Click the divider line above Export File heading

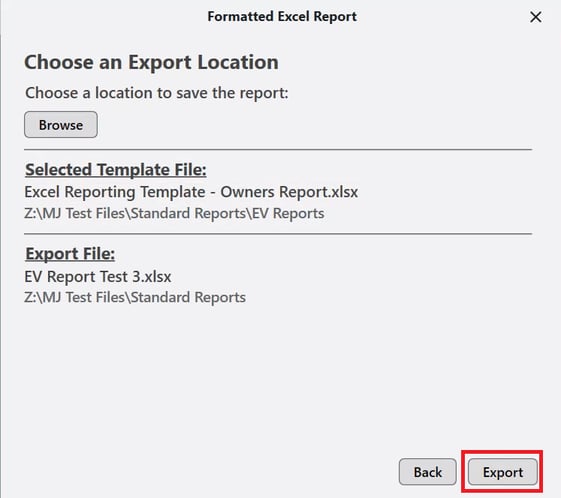(x=278, y=234)
